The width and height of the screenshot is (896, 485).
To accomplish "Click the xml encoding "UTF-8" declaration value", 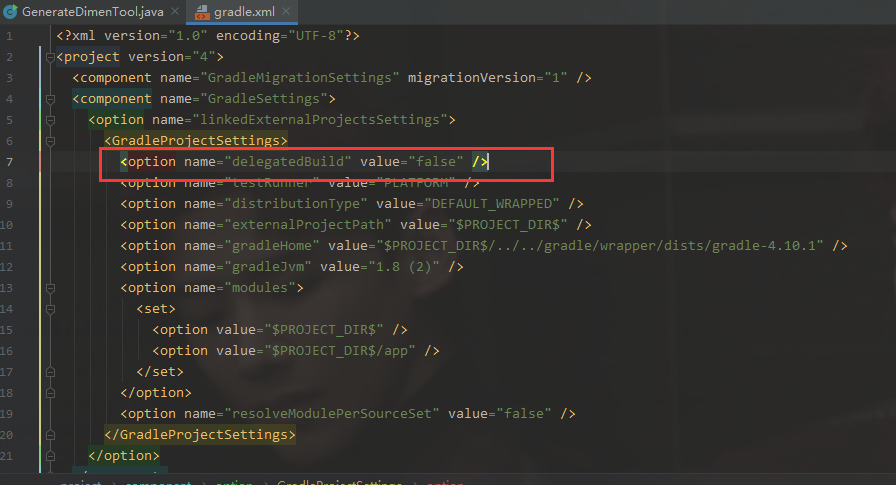I will 315,36.
